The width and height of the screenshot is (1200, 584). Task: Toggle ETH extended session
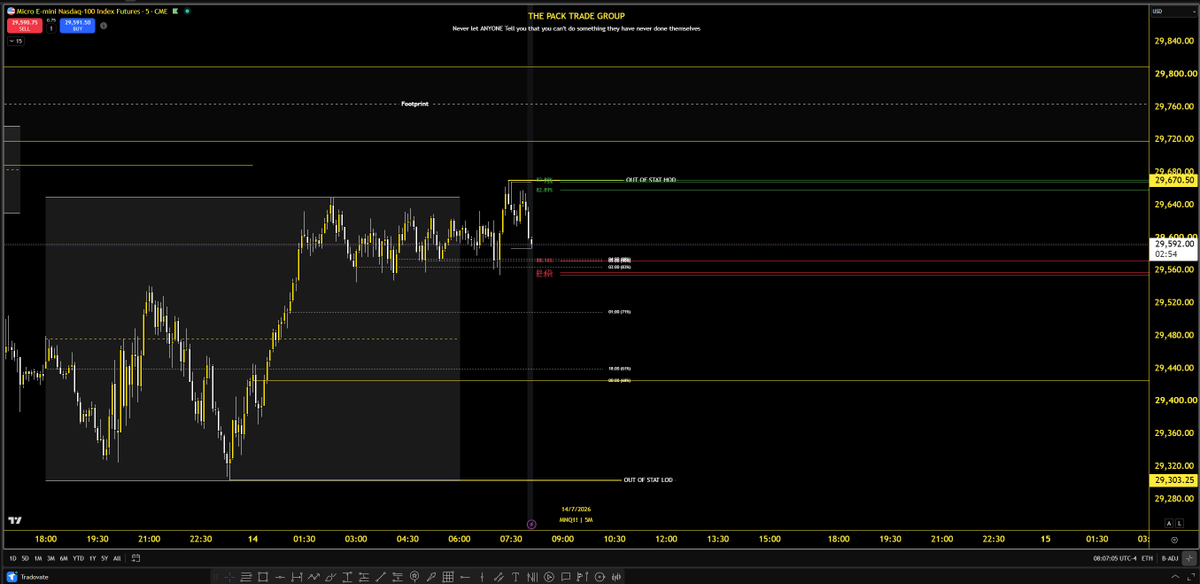(x=1146, y=557)
